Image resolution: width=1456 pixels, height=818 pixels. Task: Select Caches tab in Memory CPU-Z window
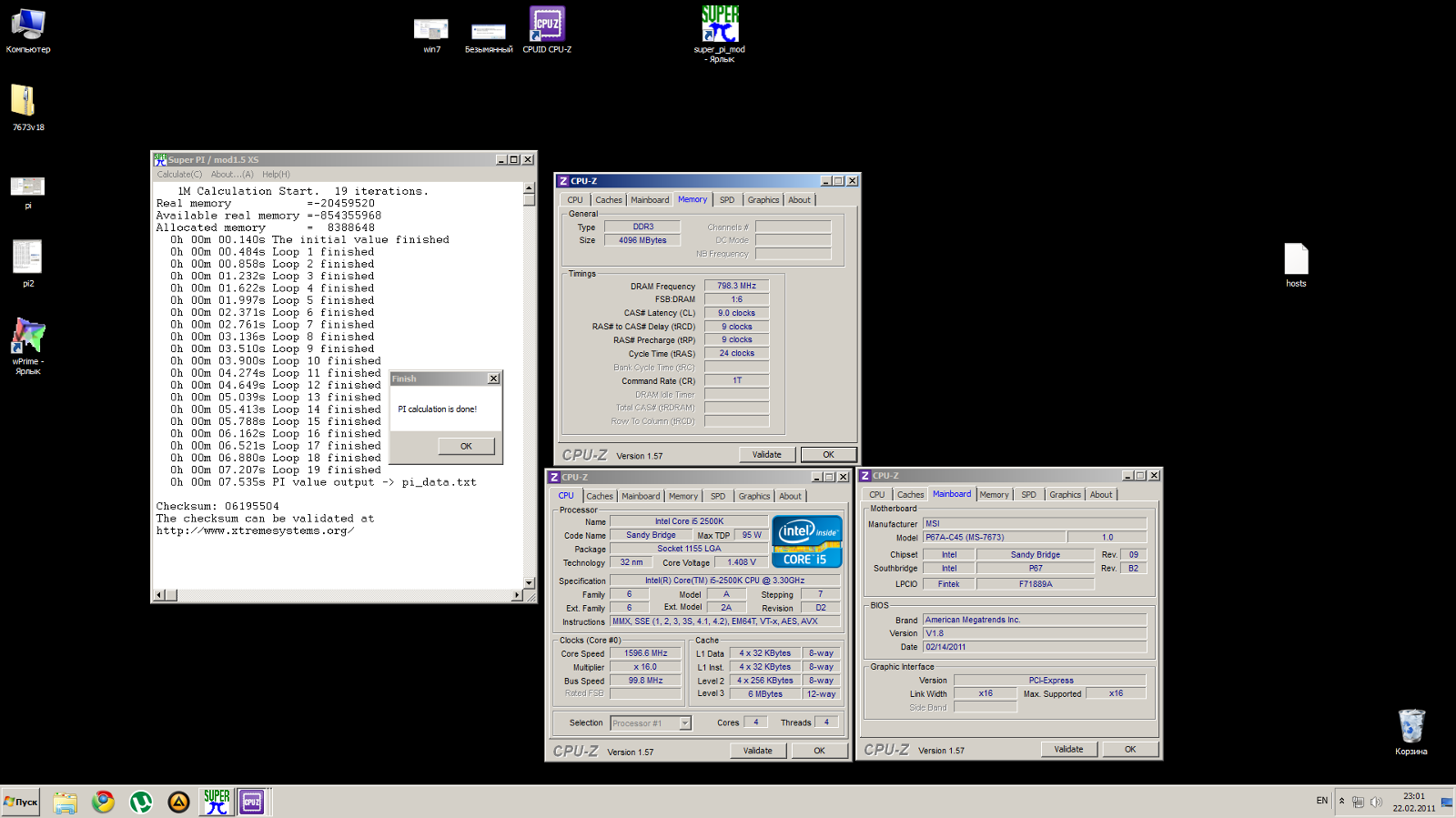tap(609, 200)
